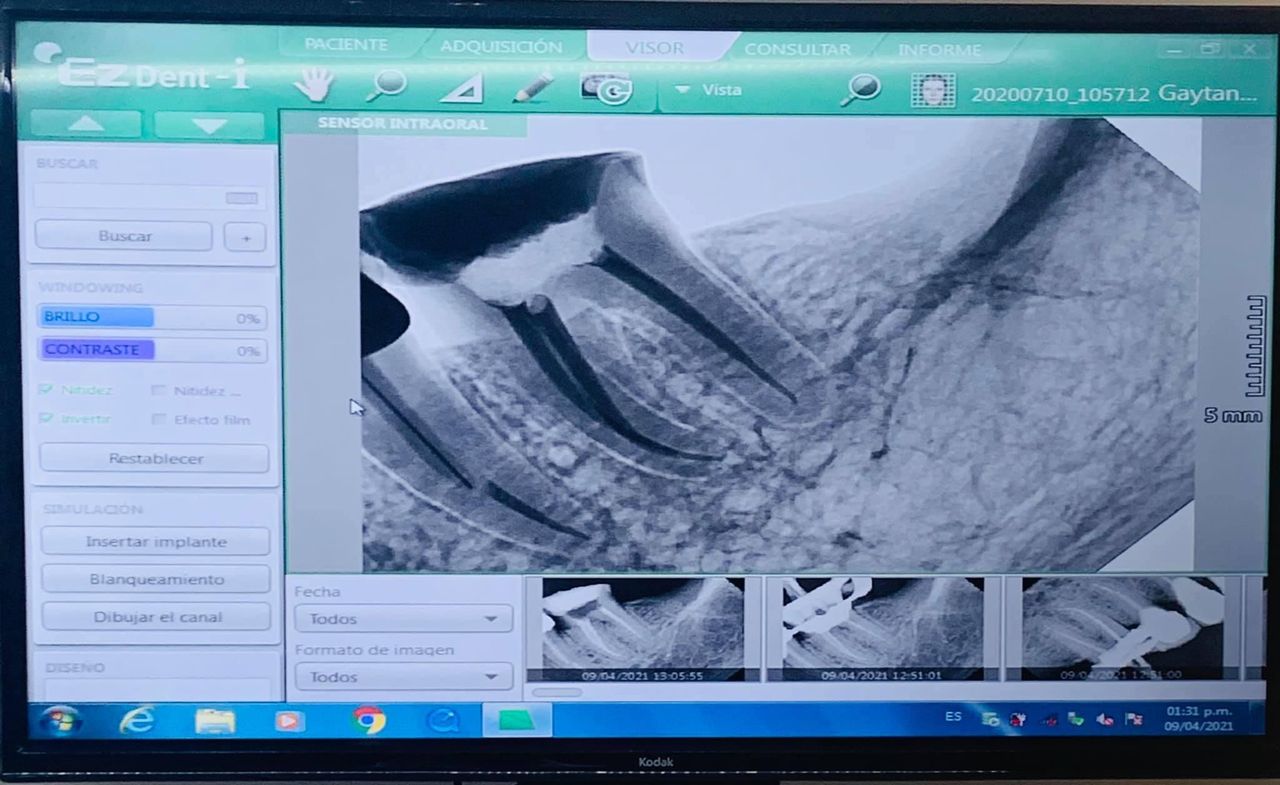Enable the Efecto film checkbox
The image size is (1280, 785).
(x=159, y=420)
